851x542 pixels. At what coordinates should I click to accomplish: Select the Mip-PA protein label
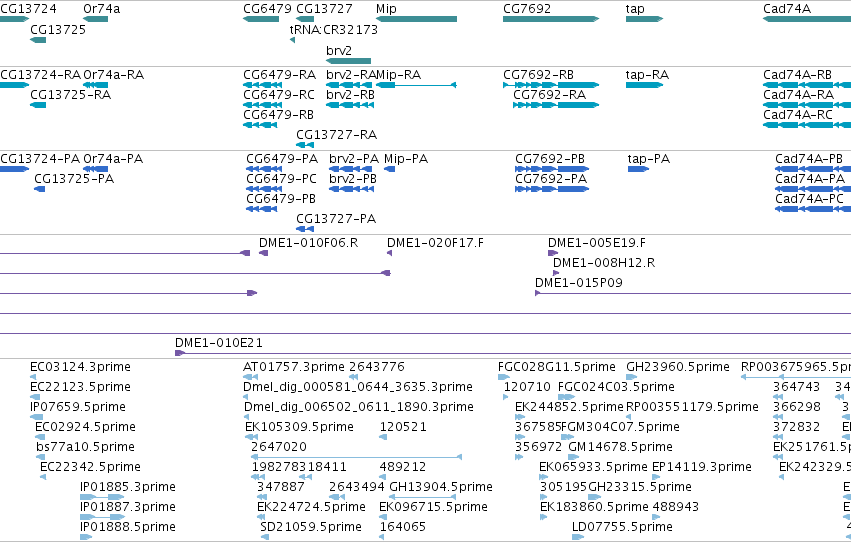tap(406, 158)
